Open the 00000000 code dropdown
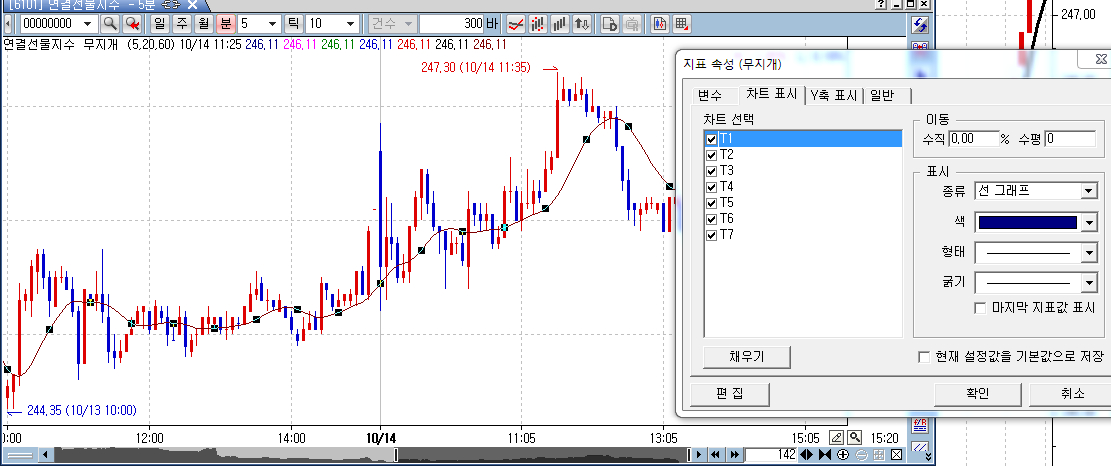1111x466 pixels. 88,23
